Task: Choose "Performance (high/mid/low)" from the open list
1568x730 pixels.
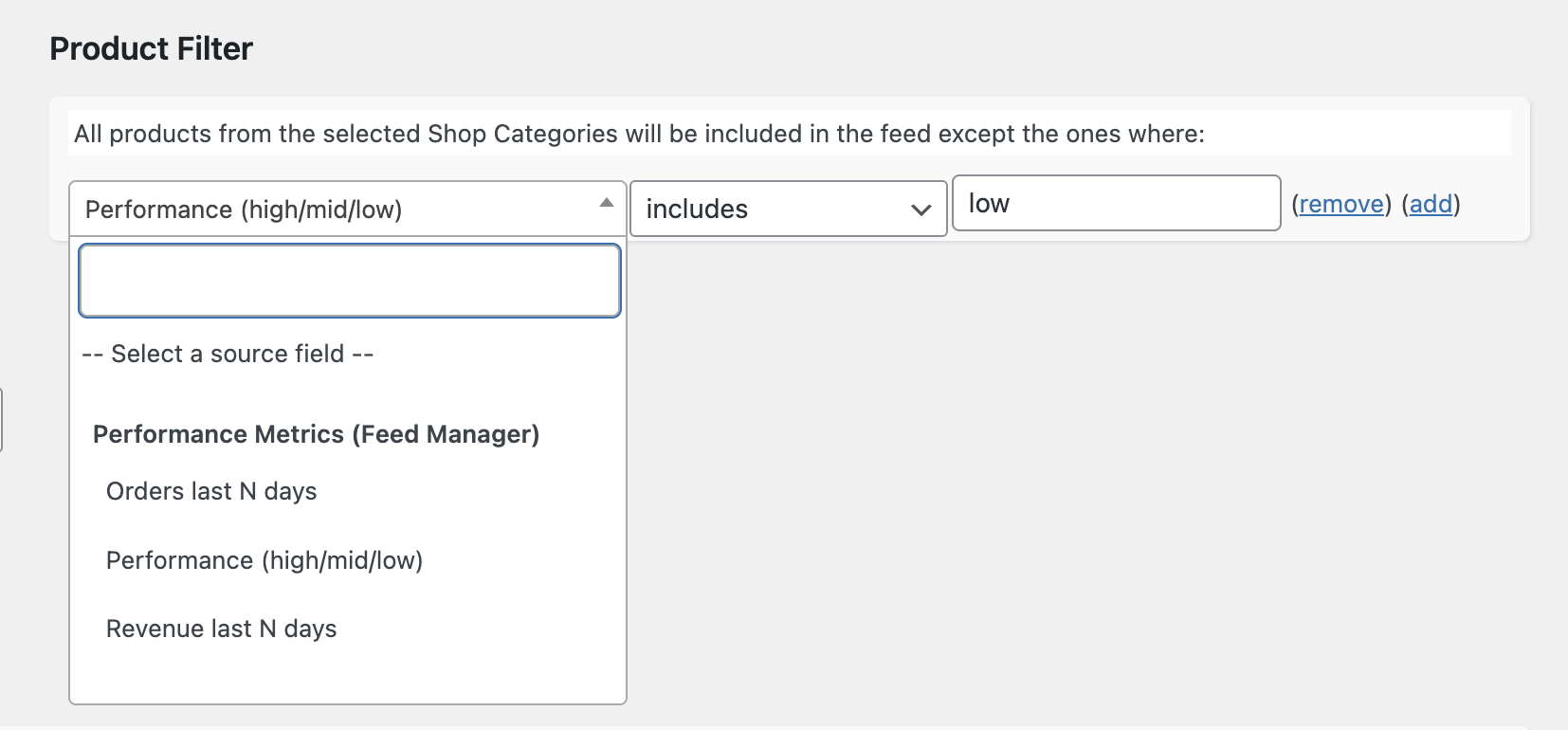Action: point(264,560)
